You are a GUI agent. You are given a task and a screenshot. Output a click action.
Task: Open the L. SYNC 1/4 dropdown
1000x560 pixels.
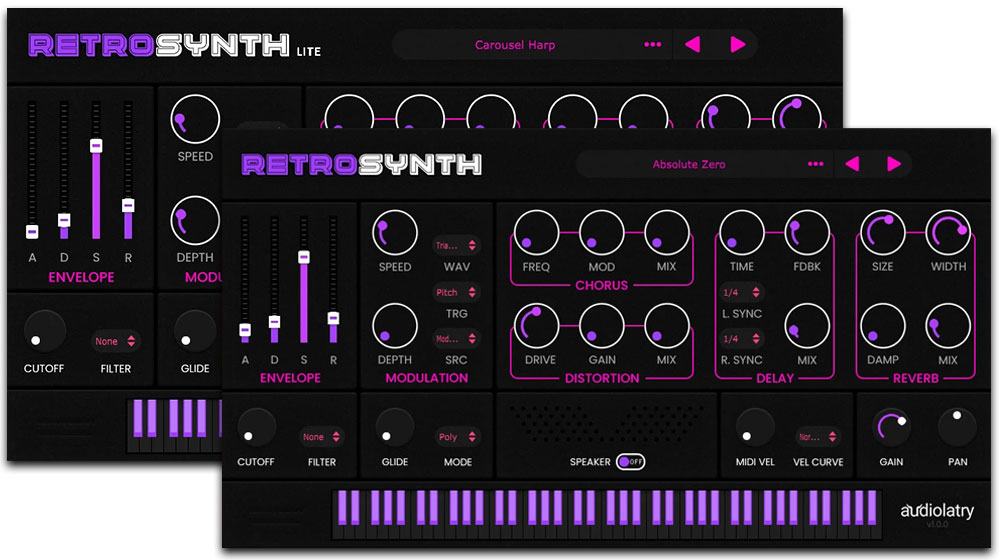pos(741,292)
